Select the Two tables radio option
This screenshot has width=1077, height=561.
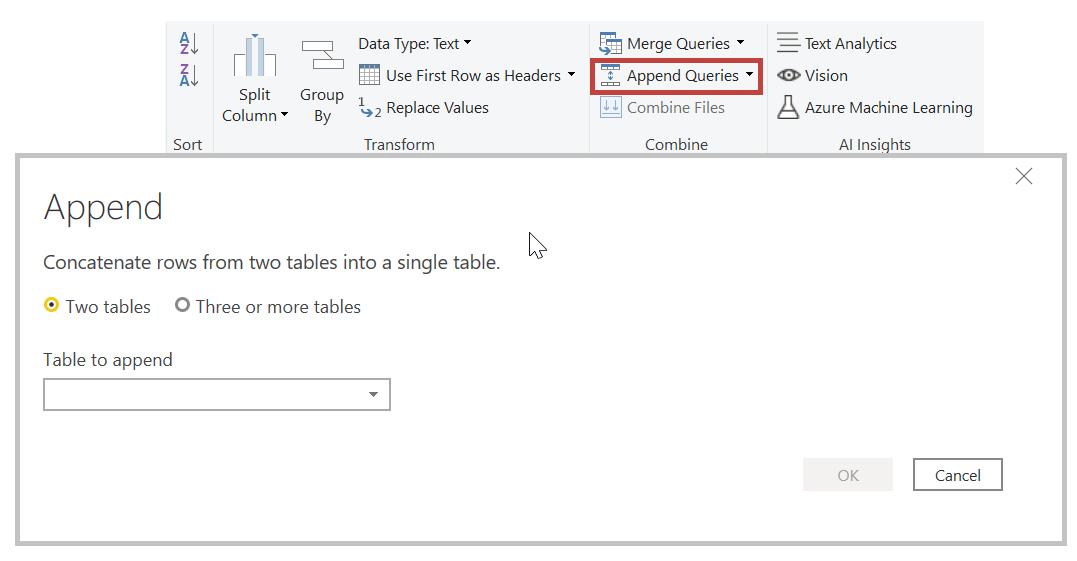pyautogui.click(x=52, y=305)
